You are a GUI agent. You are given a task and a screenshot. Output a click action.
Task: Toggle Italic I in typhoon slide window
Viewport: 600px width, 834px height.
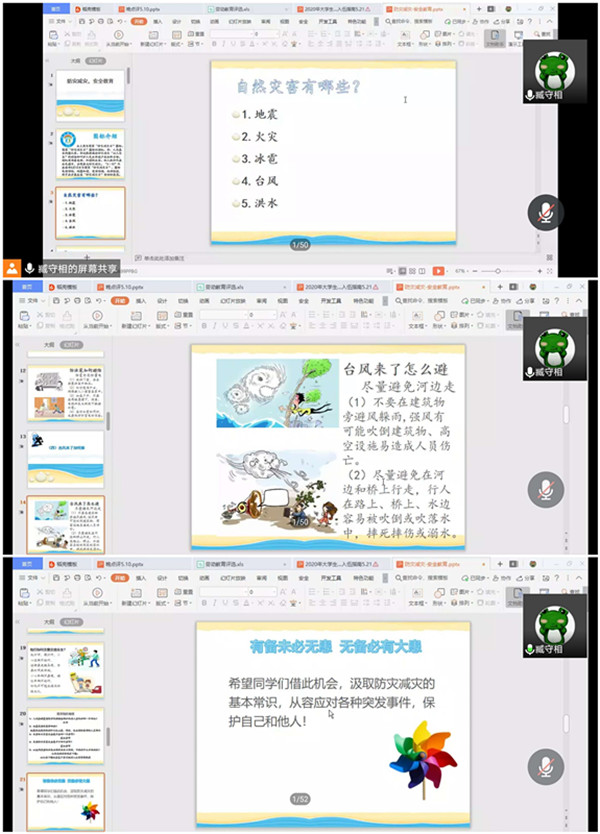click(214, 326)
